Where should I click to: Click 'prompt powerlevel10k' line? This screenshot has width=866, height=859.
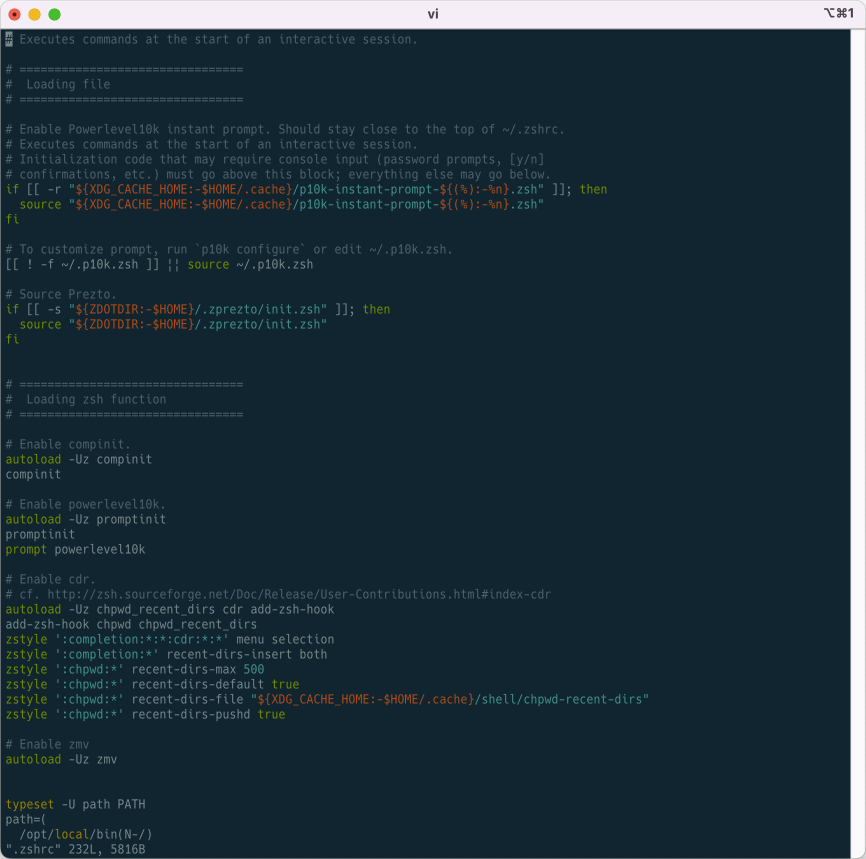pyautogui.click(x=75, y=550)
